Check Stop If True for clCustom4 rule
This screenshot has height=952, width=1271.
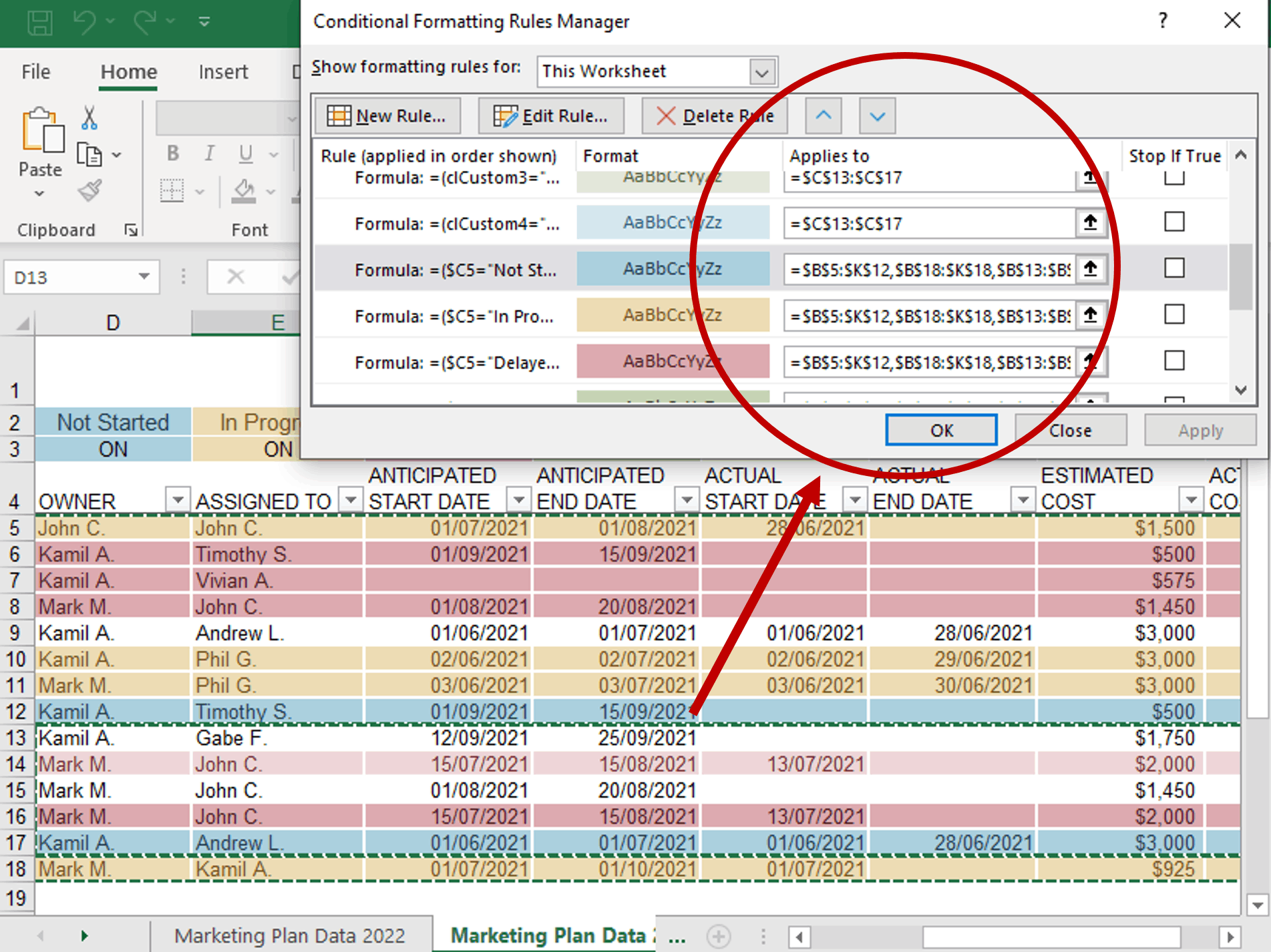[x=1173, y=222]
